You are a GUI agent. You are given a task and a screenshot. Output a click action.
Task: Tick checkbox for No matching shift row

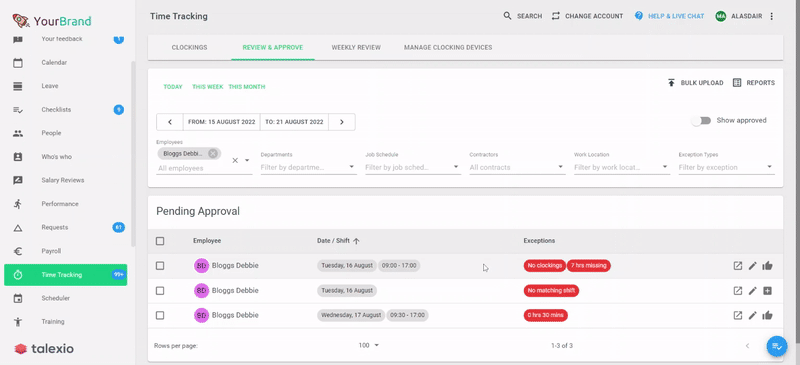click(160, 290)
